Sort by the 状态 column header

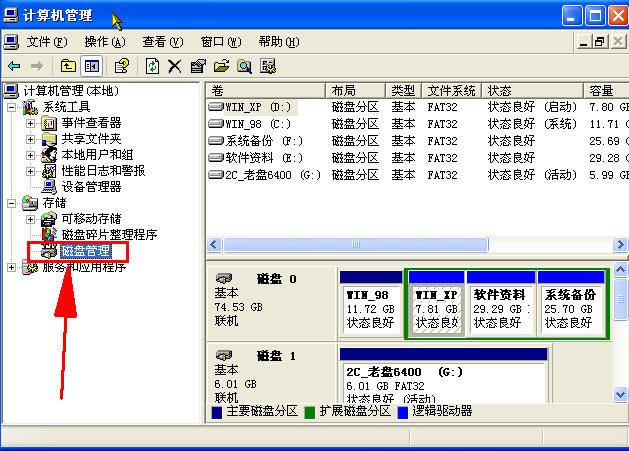(x=532, y=91)
